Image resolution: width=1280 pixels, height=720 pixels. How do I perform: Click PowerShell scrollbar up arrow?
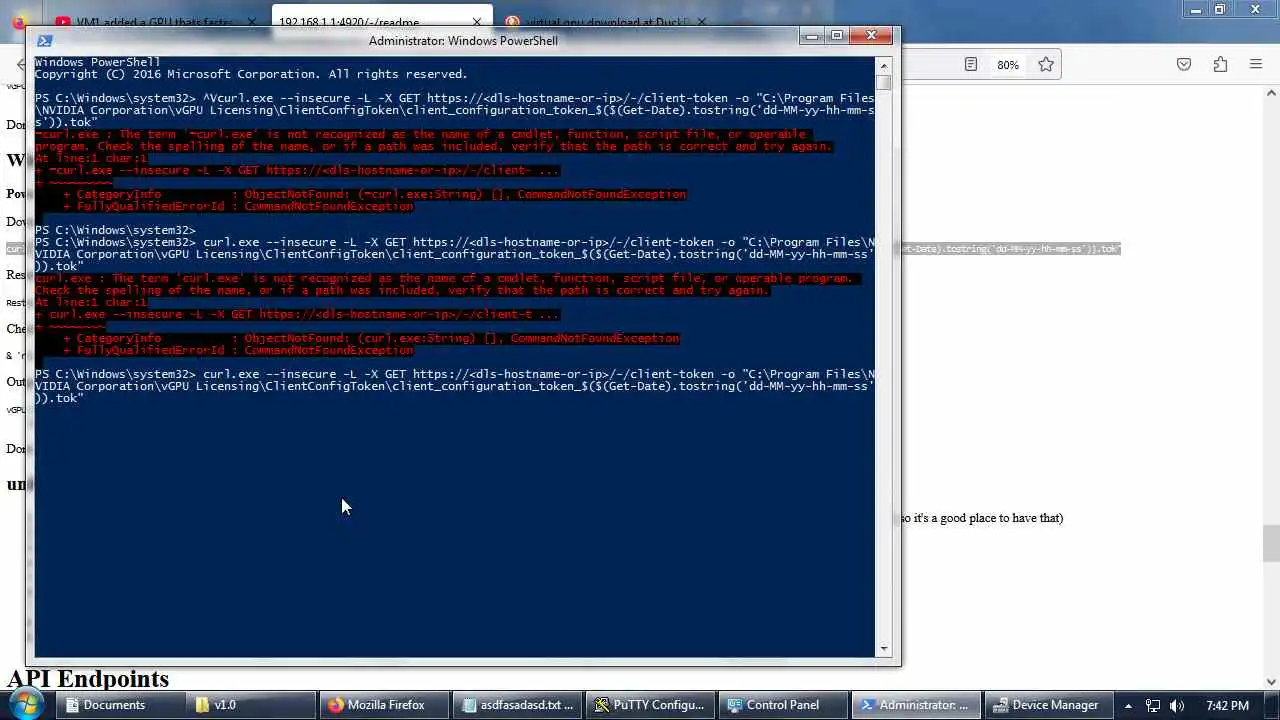point(883,65)
